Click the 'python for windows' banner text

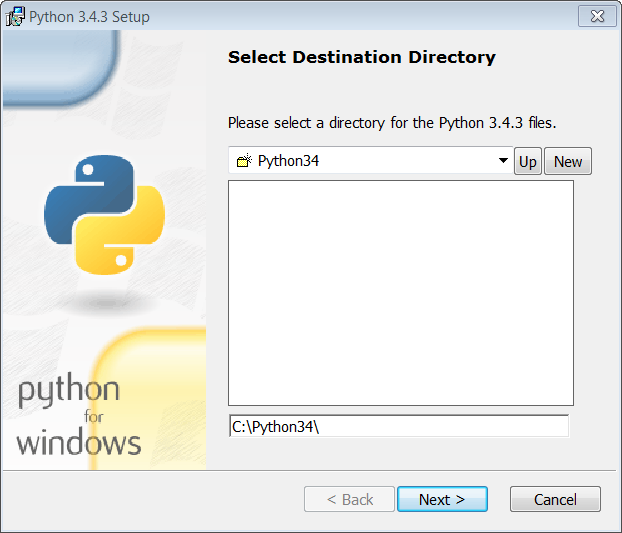click(x=79, y=414)
